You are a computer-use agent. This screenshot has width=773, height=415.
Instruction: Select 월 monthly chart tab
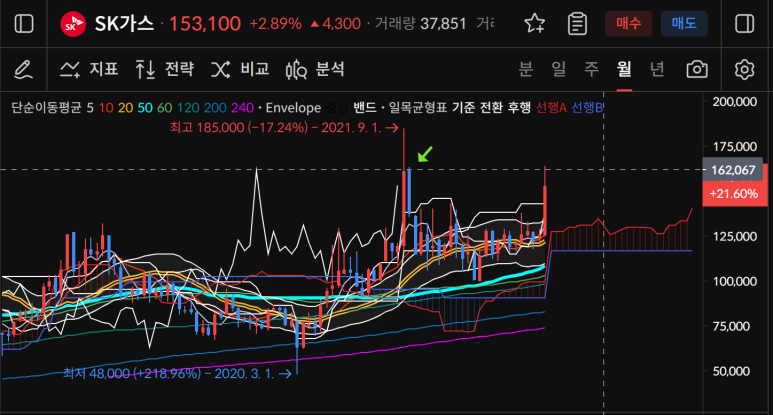tap(624, 69)
